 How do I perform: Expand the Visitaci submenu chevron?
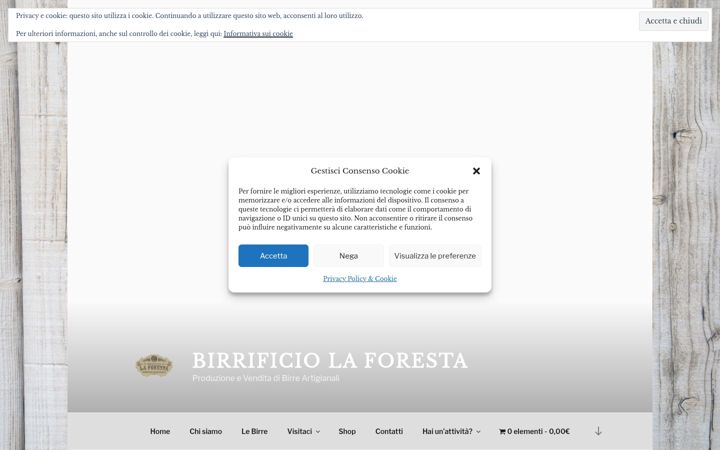click(x=318, y=432)
